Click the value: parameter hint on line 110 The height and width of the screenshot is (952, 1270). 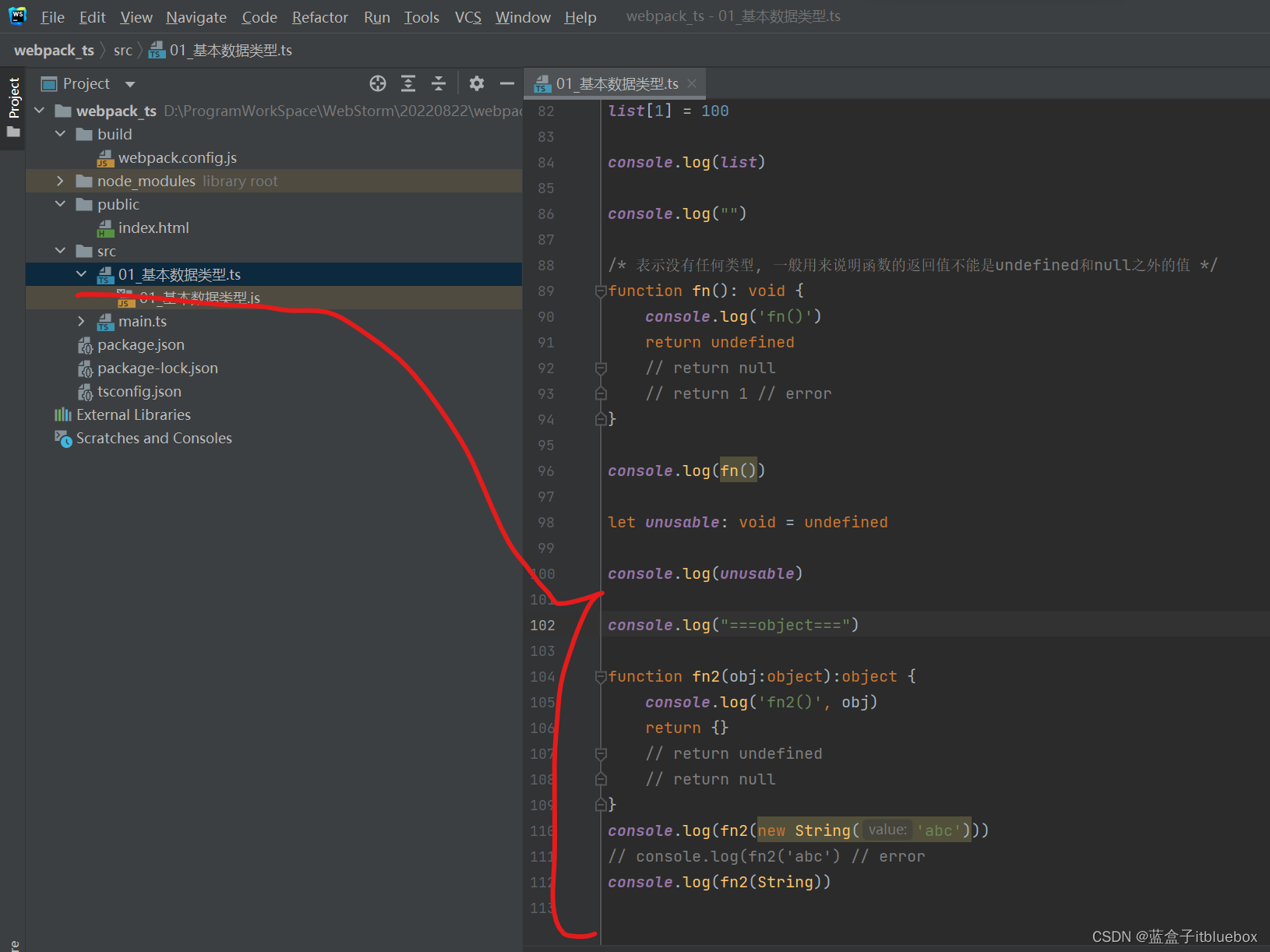887,830
